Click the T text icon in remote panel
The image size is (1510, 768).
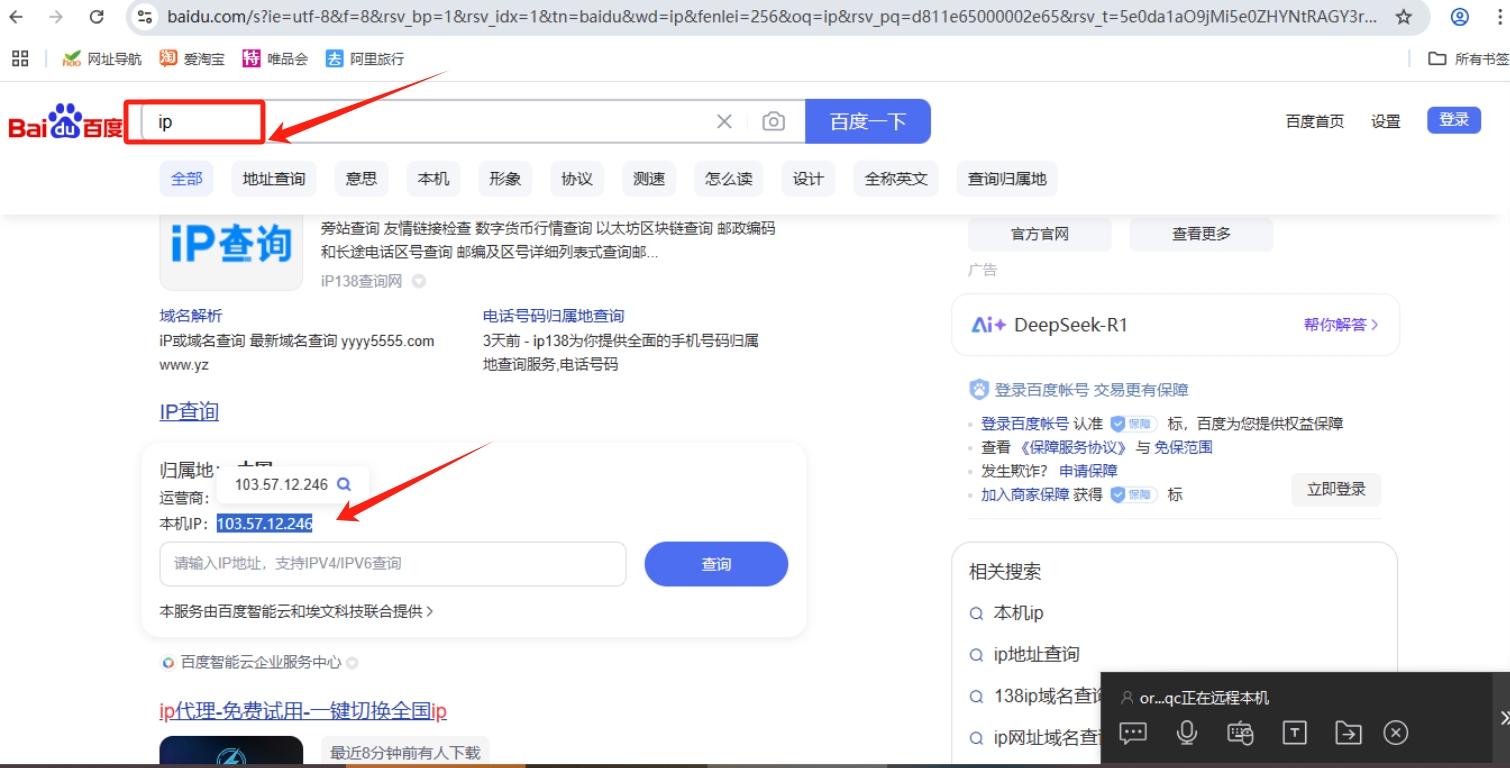[x=1294, y=733]
